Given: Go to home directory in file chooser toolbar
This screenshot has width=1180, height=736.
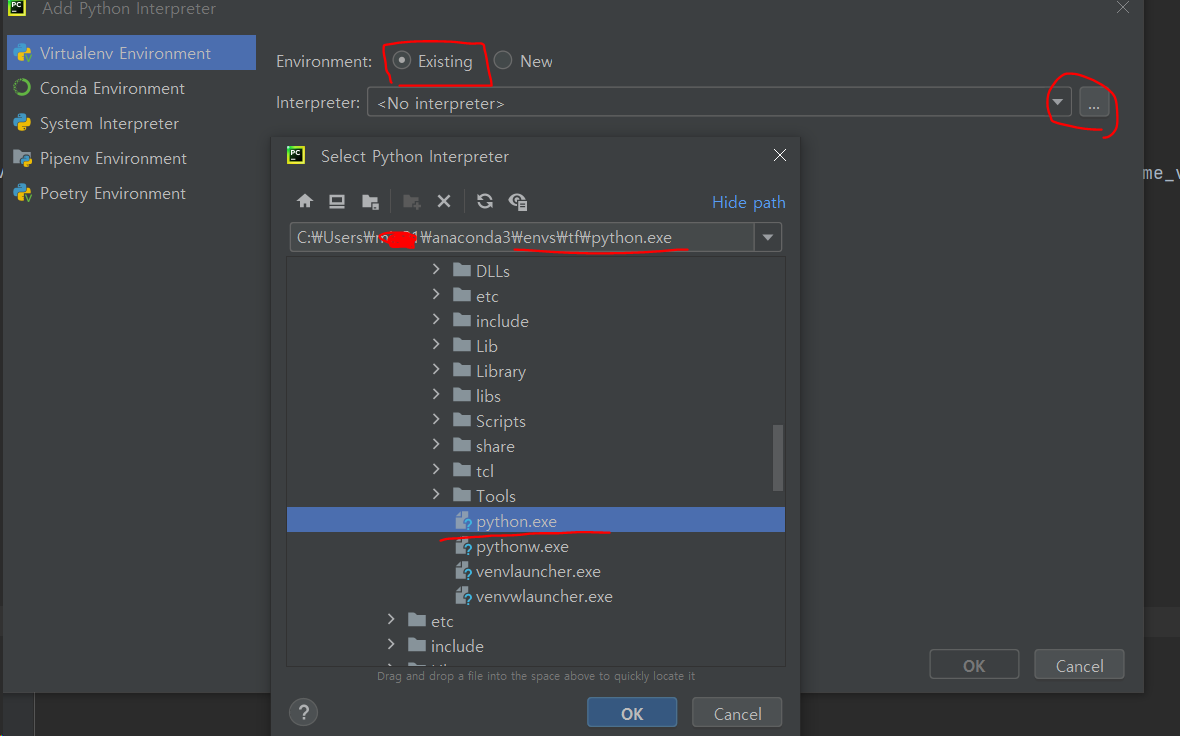Looking at the screenshot, I should [305, 201].
